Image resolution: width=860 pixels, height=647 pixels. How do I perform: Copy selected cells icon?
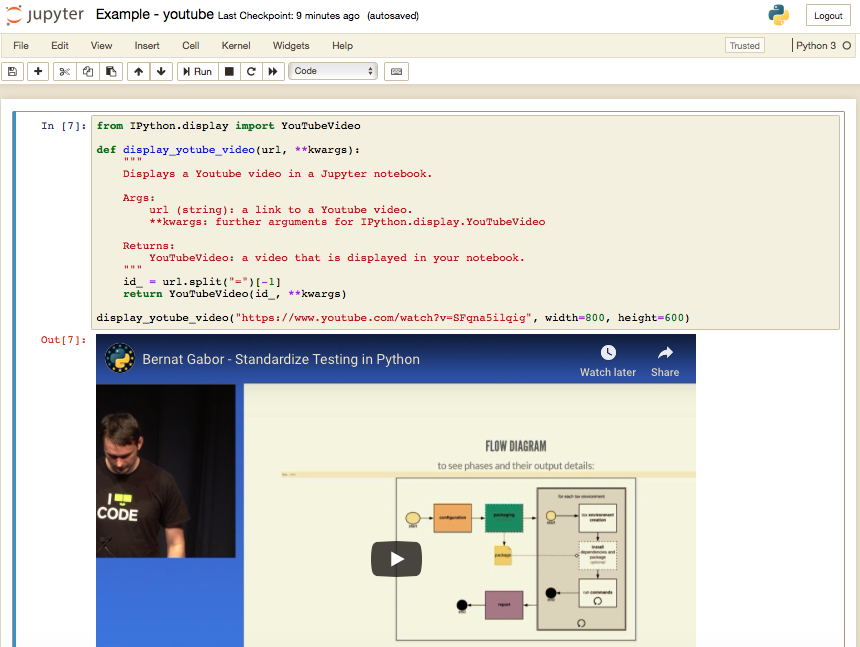coord(88,71)
